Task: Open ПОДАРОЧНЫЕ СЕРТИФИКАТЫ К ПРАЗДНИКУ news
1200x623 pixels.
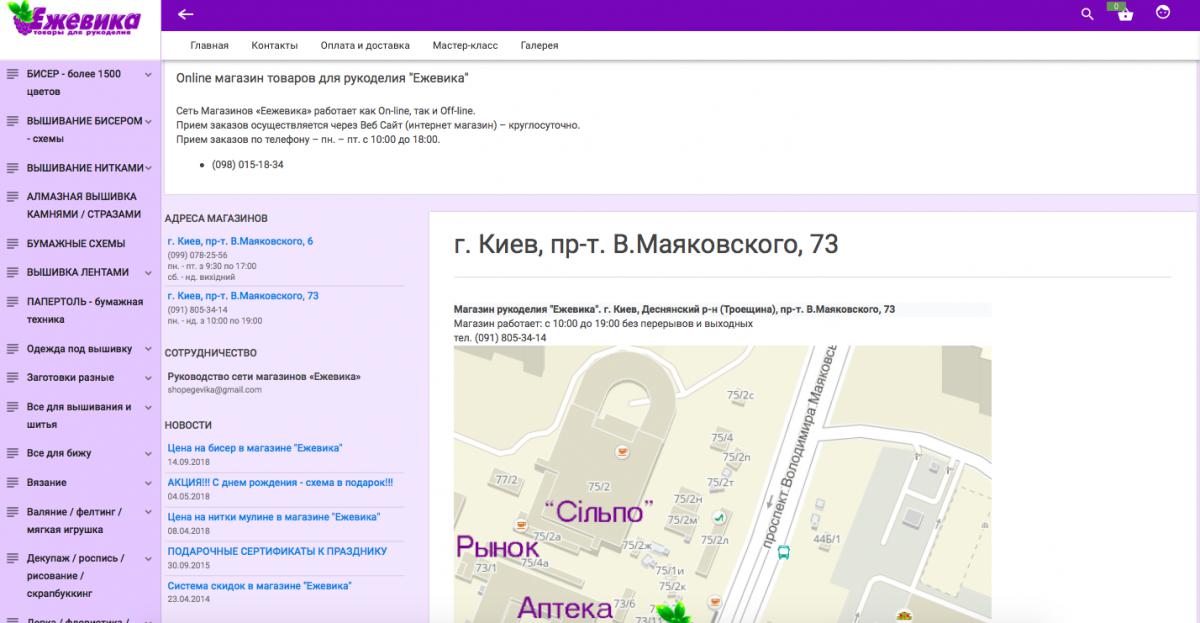Action: point(277,551)
